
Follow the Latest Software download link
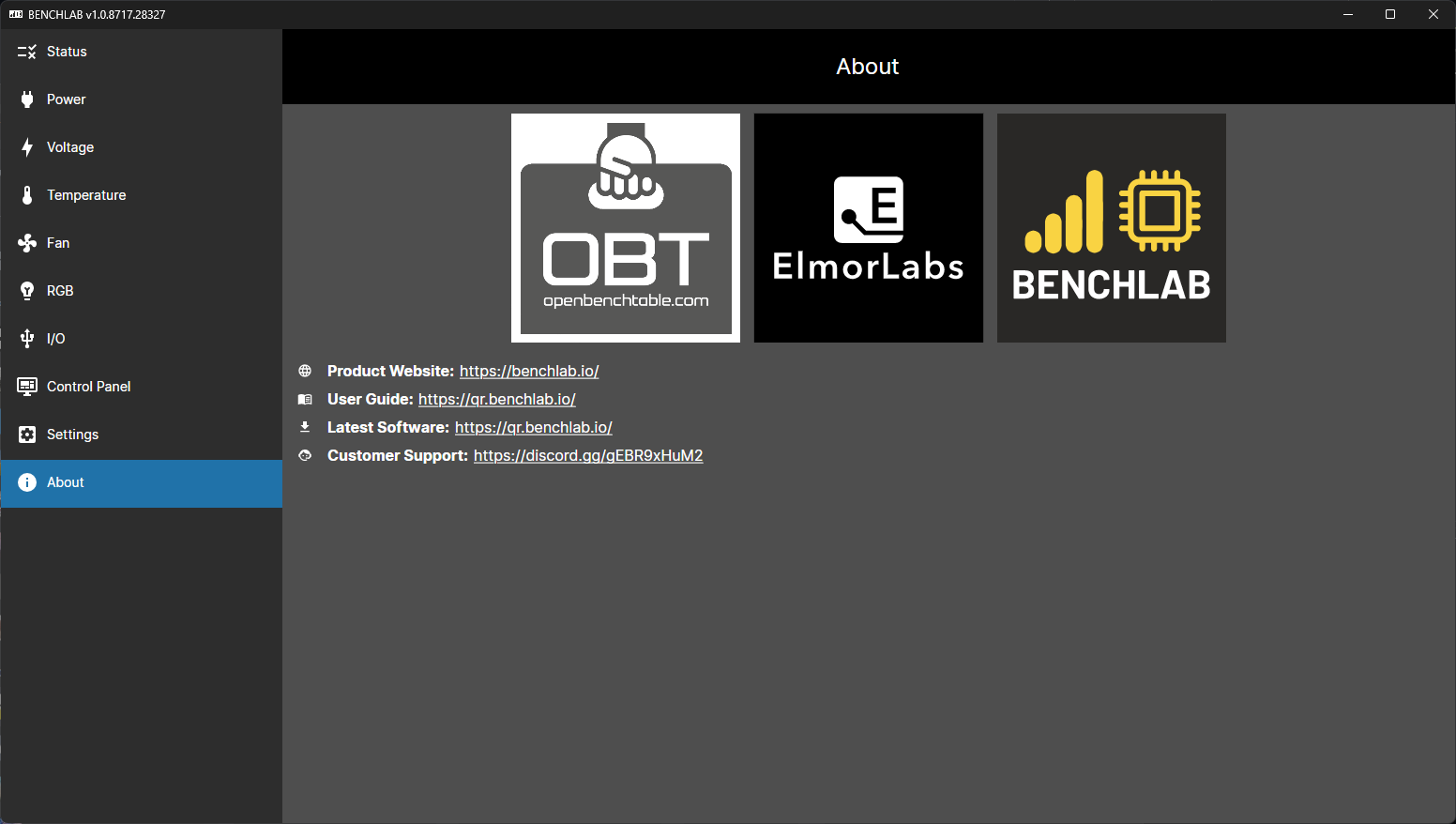point(533,428)
